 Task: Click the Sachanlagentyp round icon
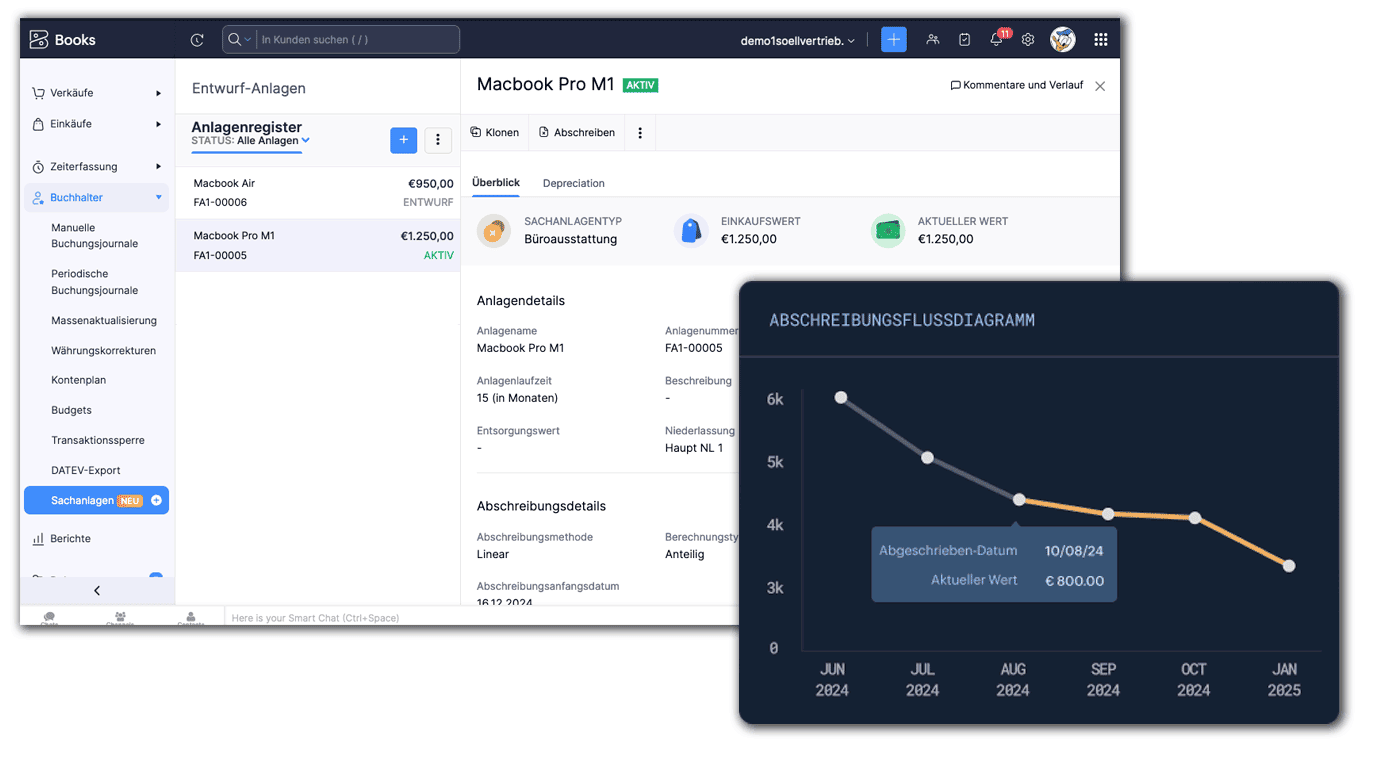coord(494,231)
